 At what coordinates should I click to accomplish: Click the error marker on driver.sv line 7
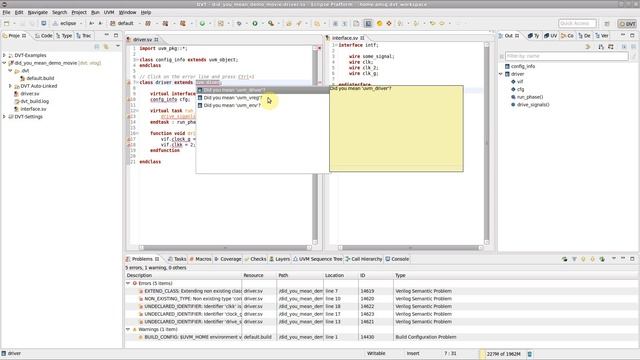tap(129, 82)
